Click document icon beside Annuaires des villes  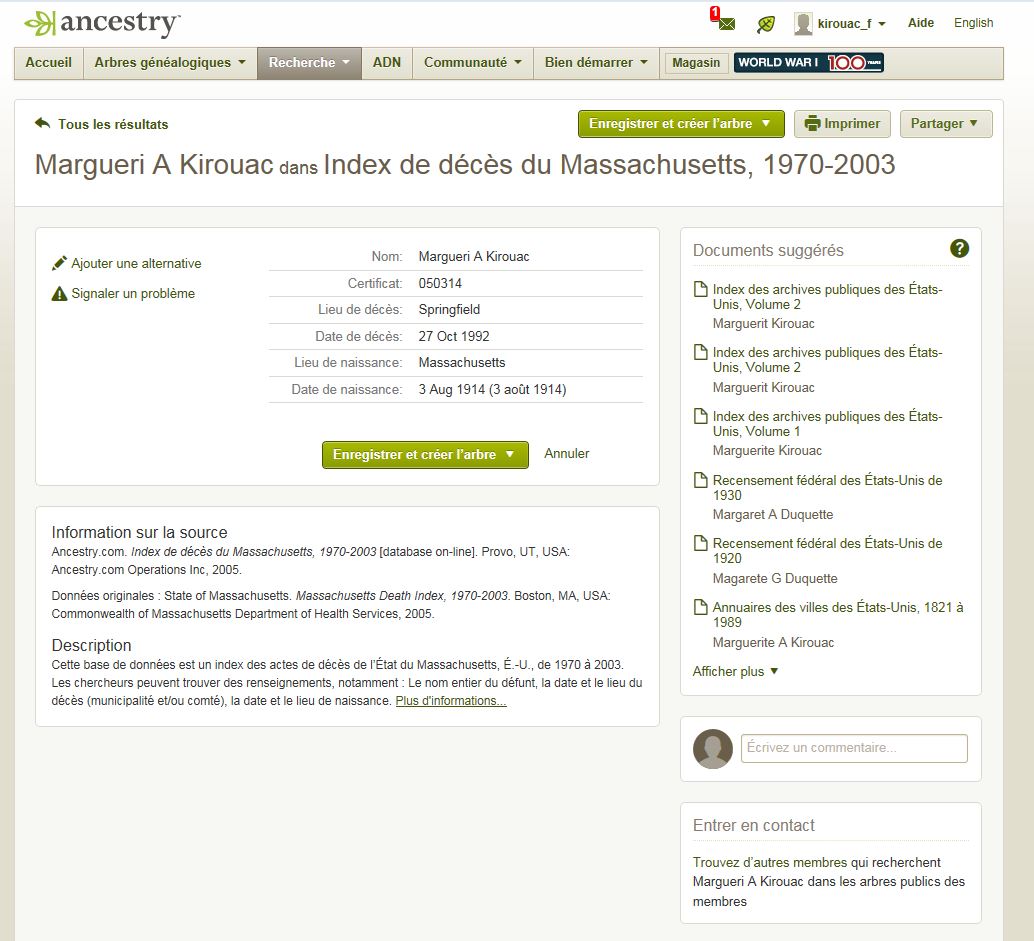click(x=700, y=607)
